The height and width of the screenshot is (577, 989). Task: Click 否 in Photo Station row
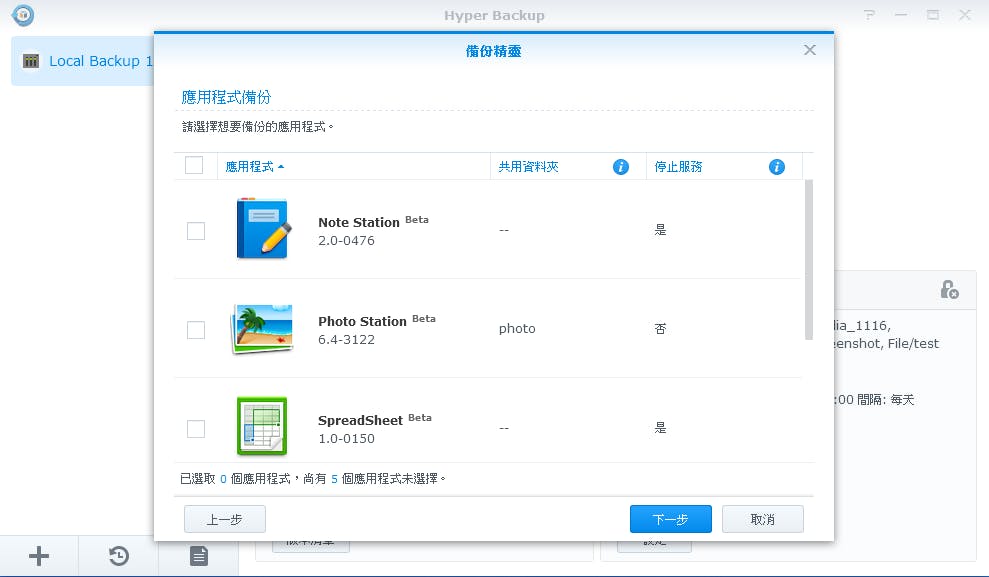tap(660, 329)
